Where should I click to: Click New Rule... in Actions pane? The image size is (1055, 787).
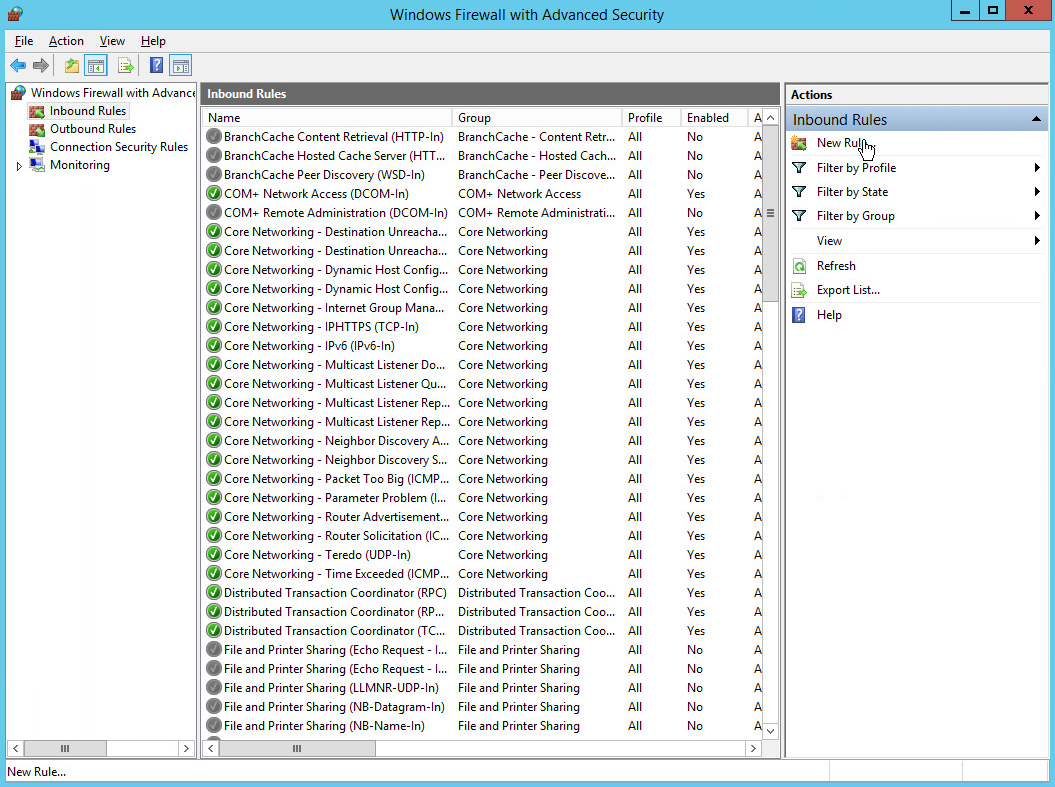840,143
